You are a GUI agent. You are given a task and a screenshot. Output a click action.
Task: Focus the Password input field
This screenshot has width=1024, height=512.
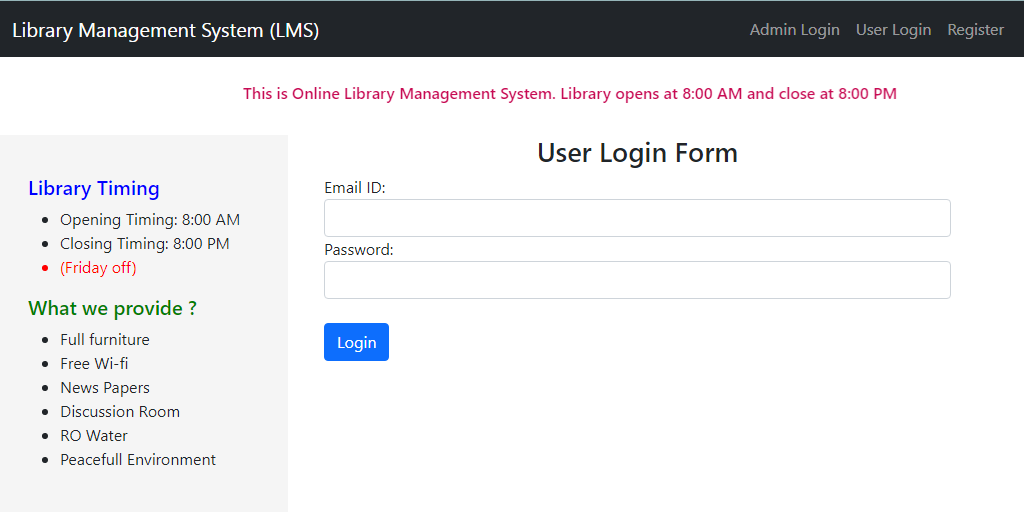(x=637, y=280)
